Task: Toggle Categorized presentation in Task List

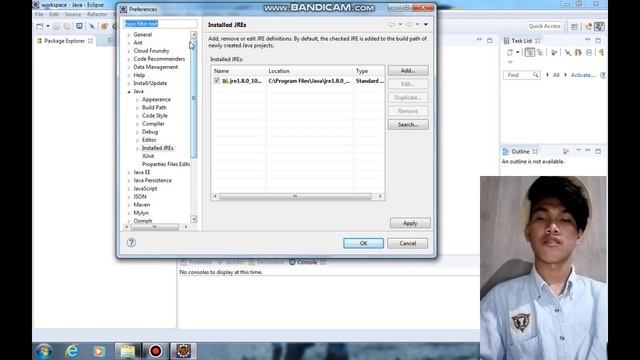Action: (x=529, y=52)
